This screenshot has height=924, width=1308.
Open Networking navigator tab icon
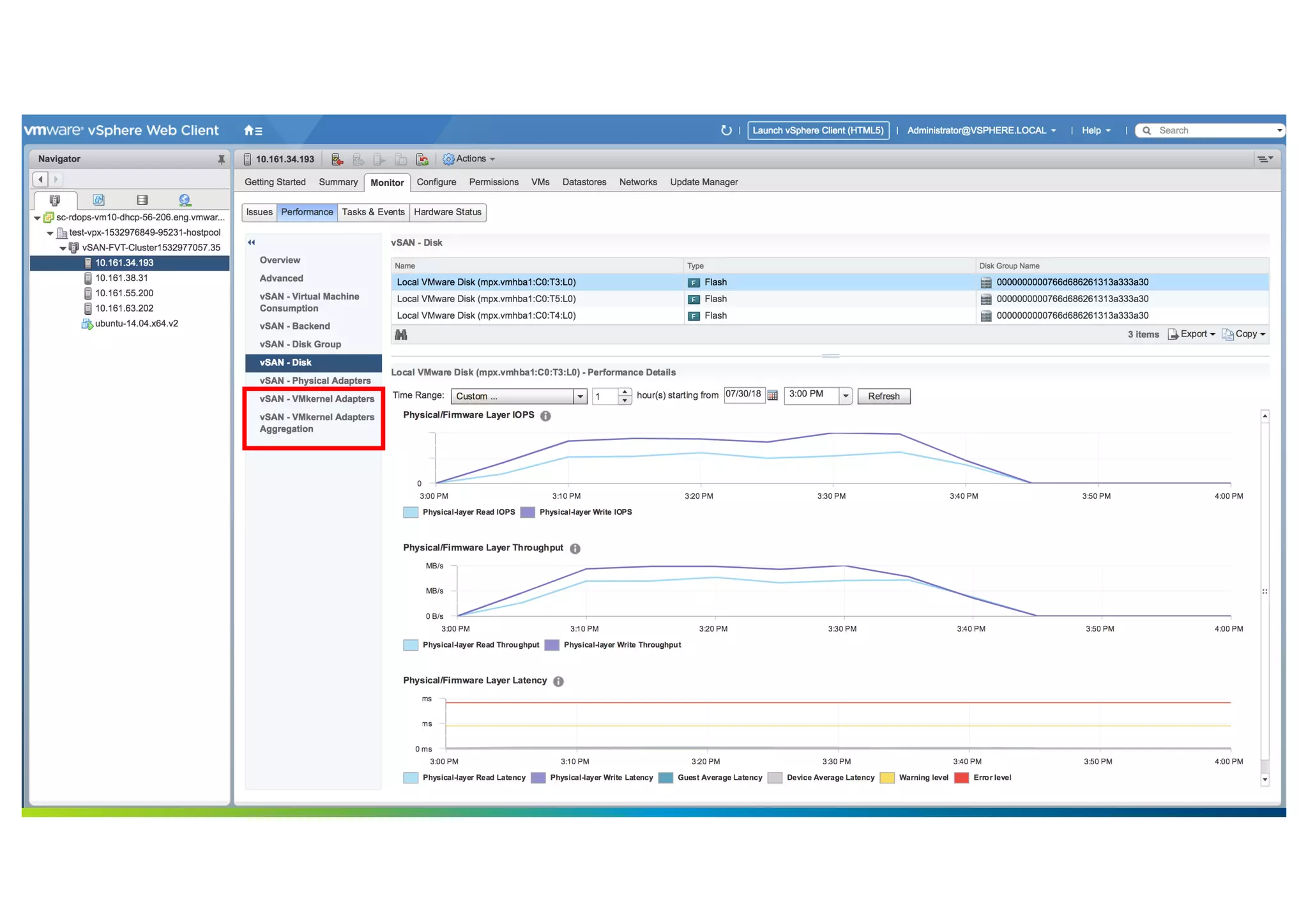point(185,201)
